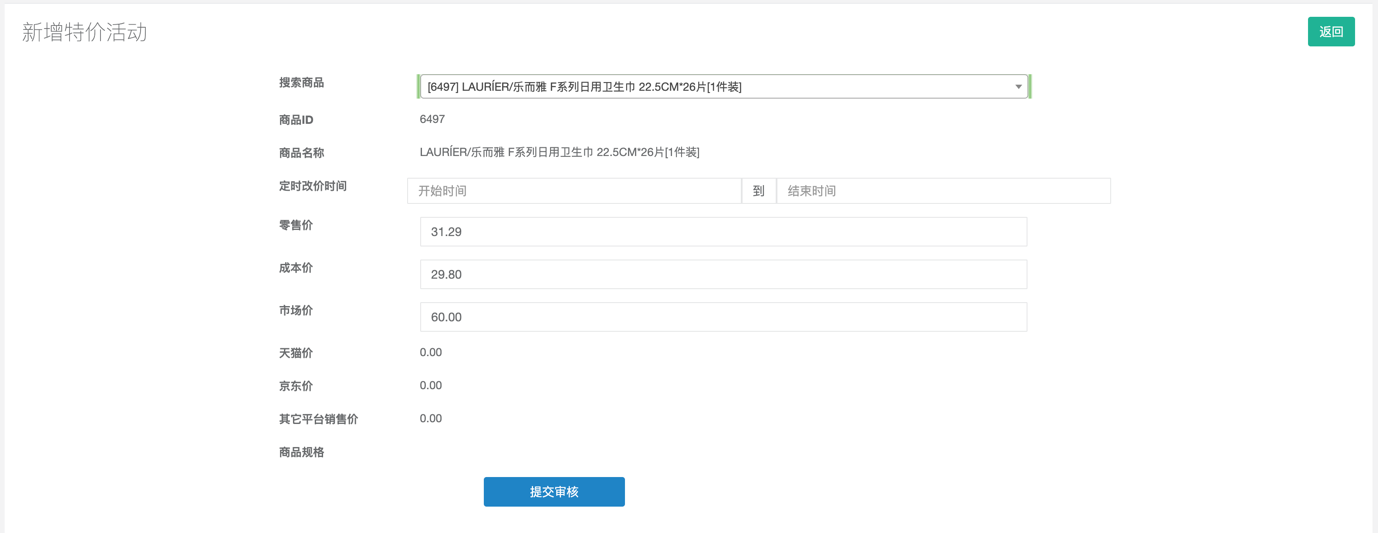
Task: Edit the 零售价 field showing 31.29
Action: click(x=723, y=232)
